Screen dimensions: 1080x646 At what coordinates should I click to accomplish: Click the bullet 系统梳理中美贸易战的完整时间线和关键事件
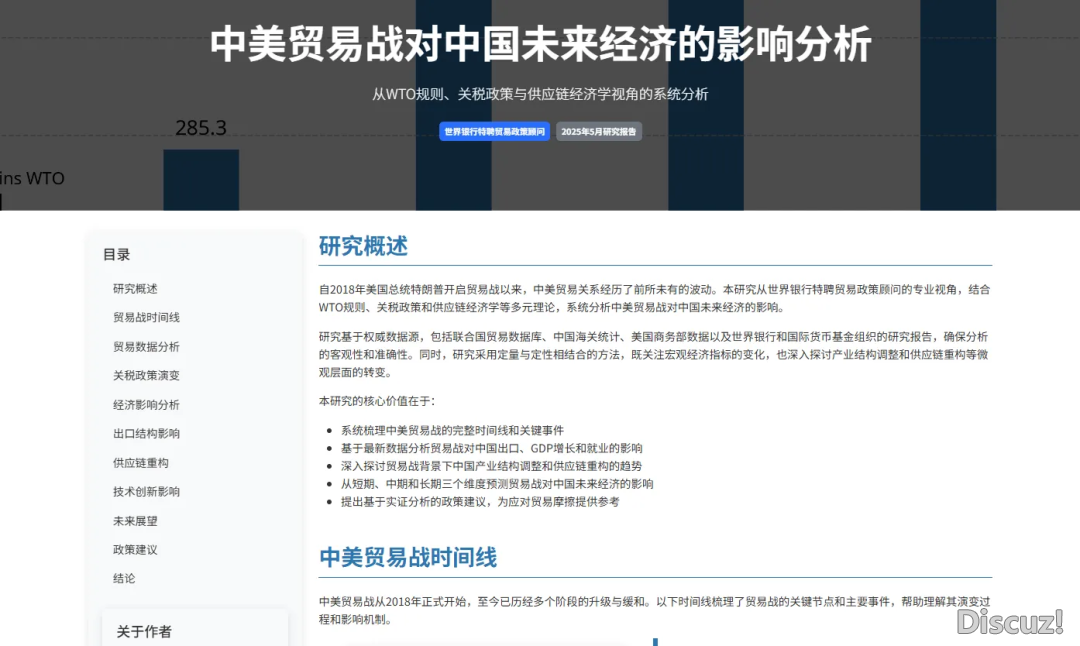(452, 430)
